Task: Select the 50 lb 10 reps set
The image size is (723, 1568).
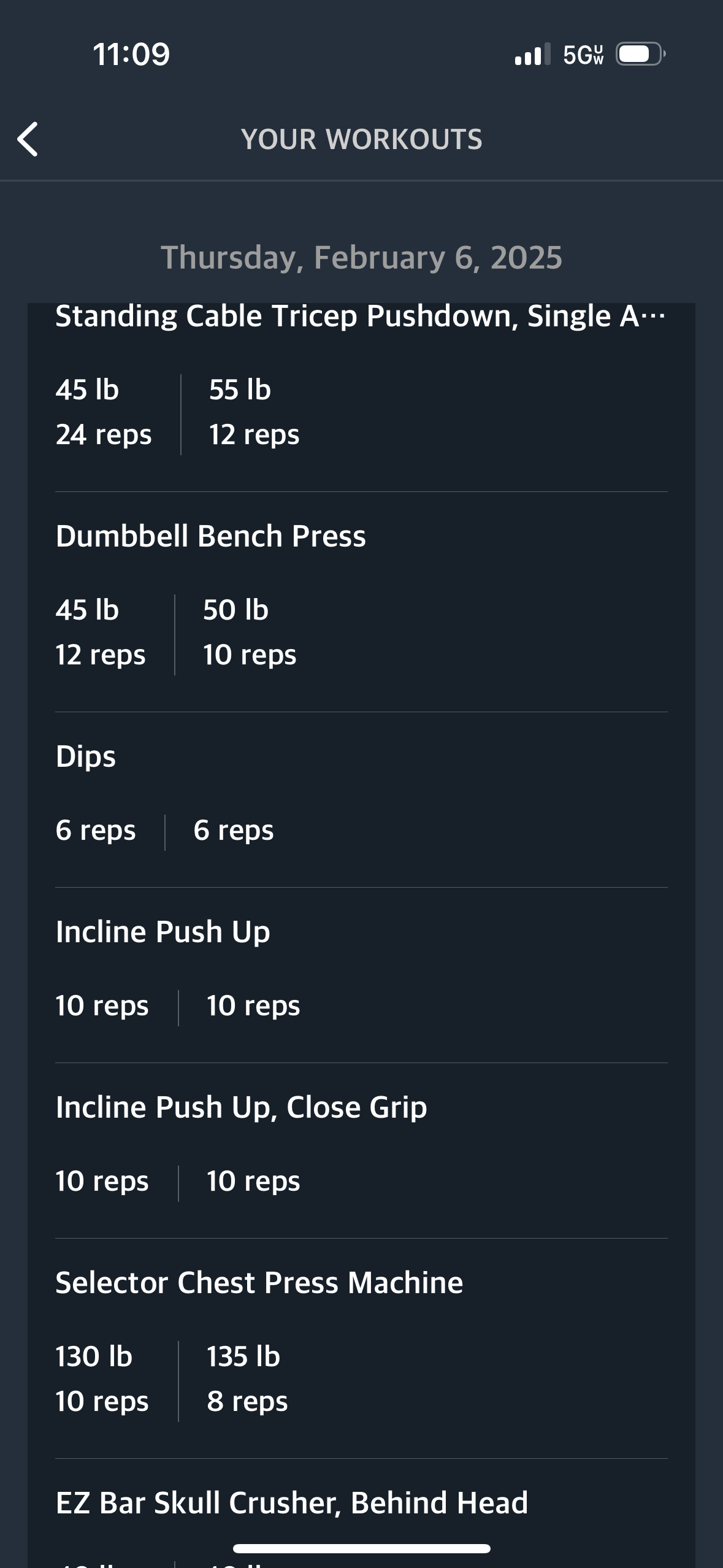Action: (250, 632)
